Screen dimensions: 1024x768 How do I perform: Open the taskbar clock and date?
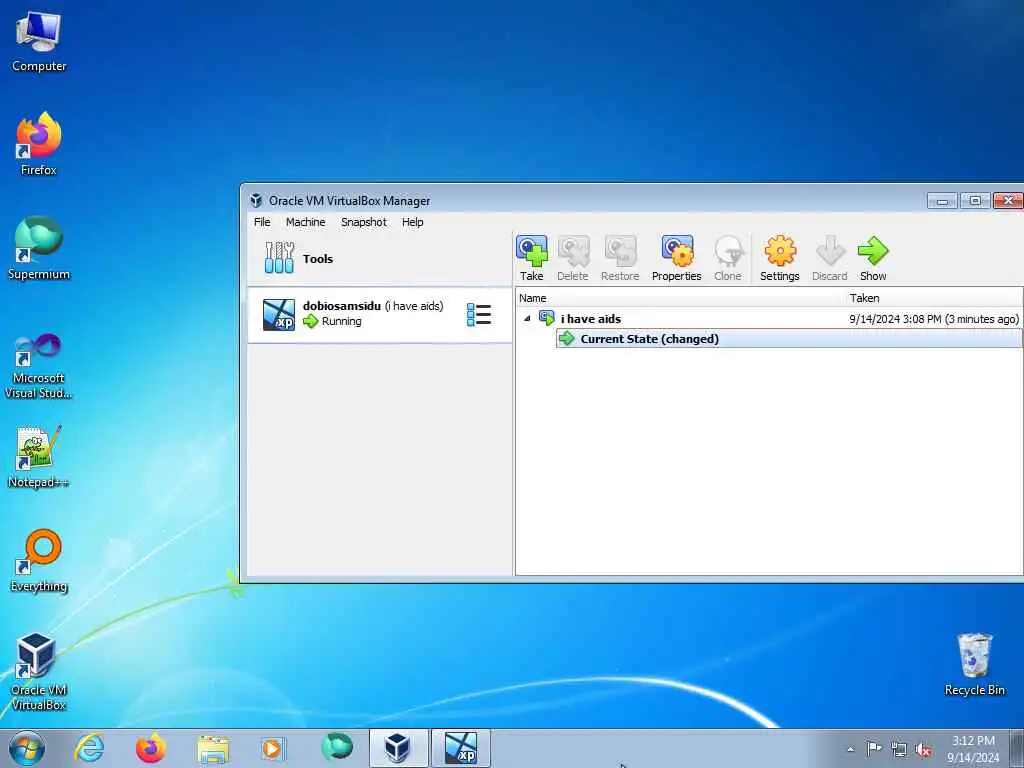click(x=973, y=749)
